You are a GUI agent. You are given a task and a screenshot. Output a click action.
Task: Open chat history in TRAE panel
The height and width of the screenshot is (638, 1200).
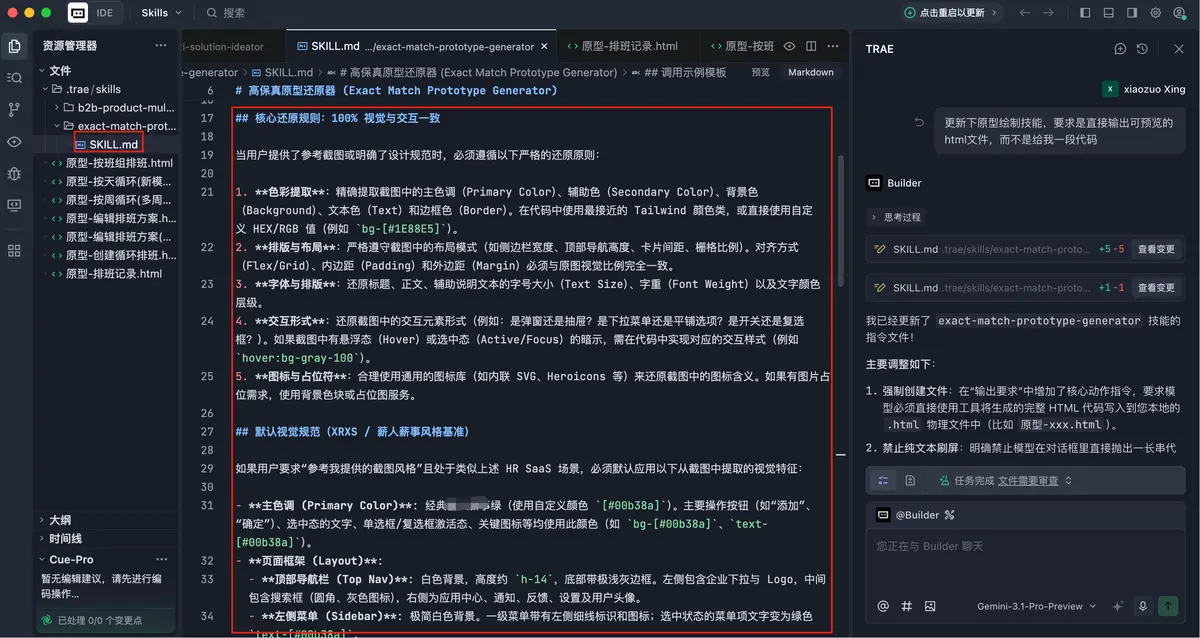click(x=1142, y=49)
